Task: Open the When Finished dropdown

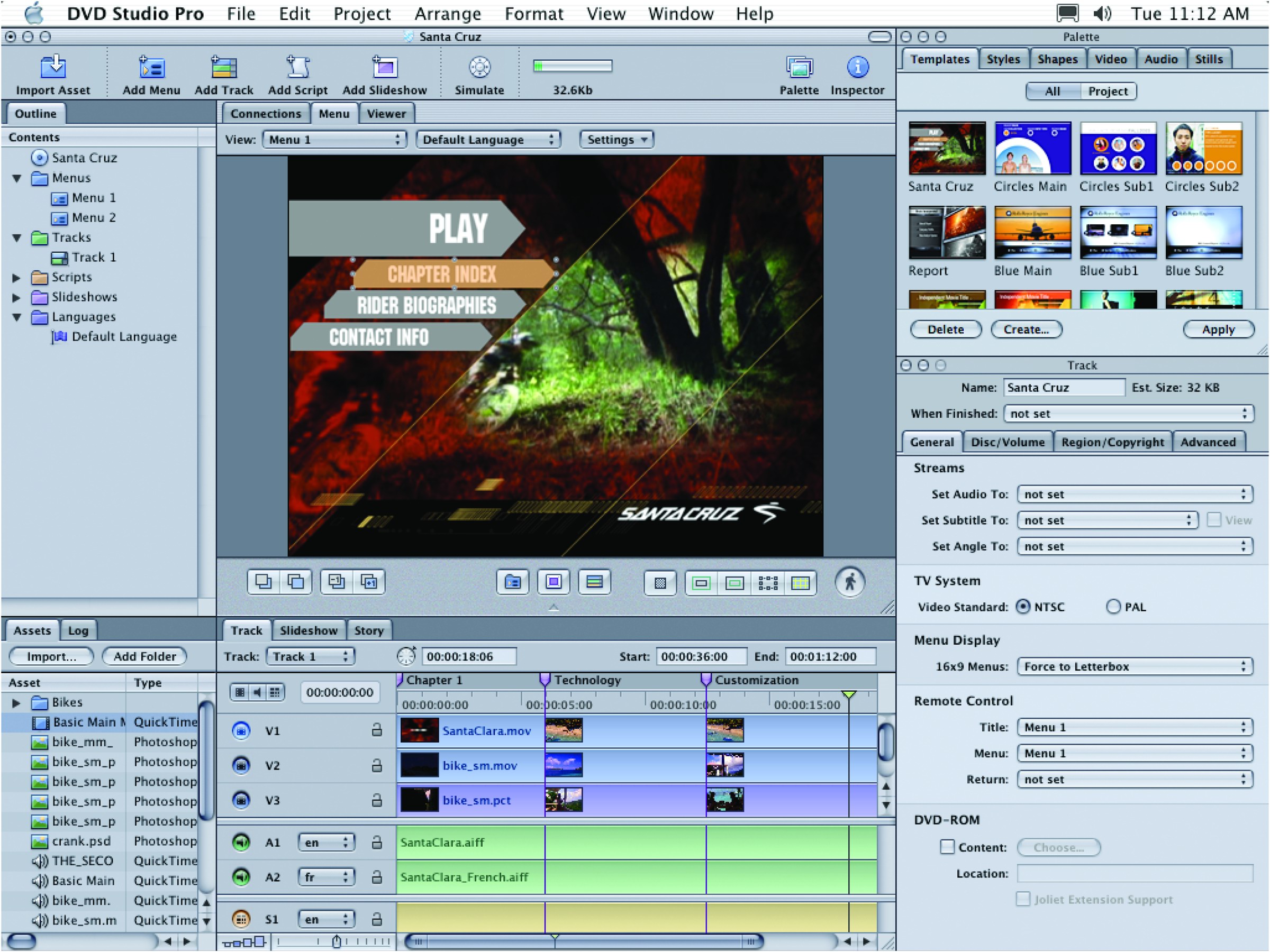Action: [x=1128, y=414]
